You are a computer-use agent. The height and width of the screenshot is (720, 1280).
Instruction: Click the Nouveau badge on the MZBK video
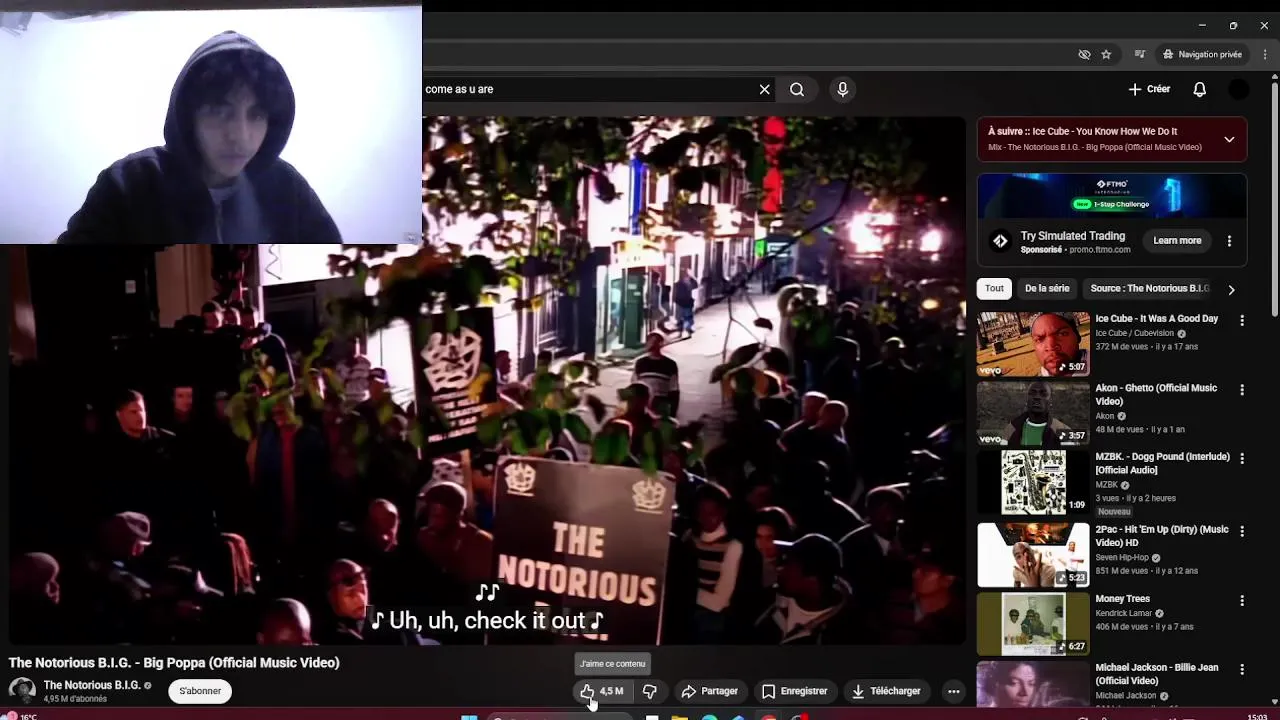click(x=1113, y=511)
